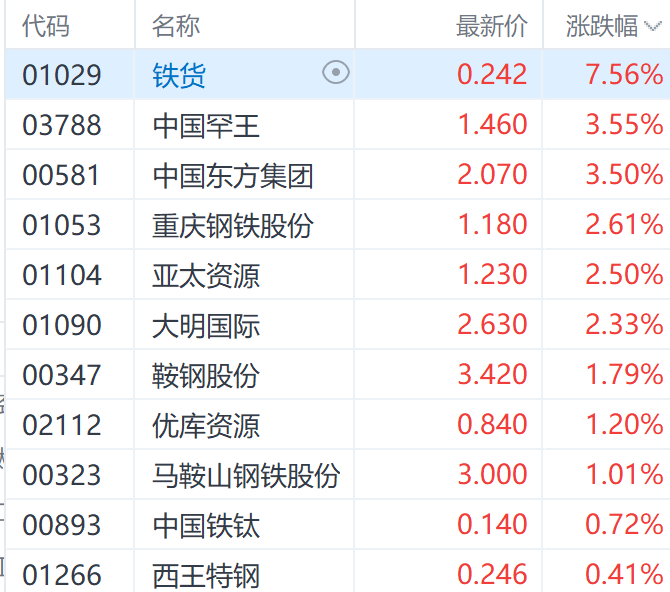Select the 2.50% change value

(624, 274)
